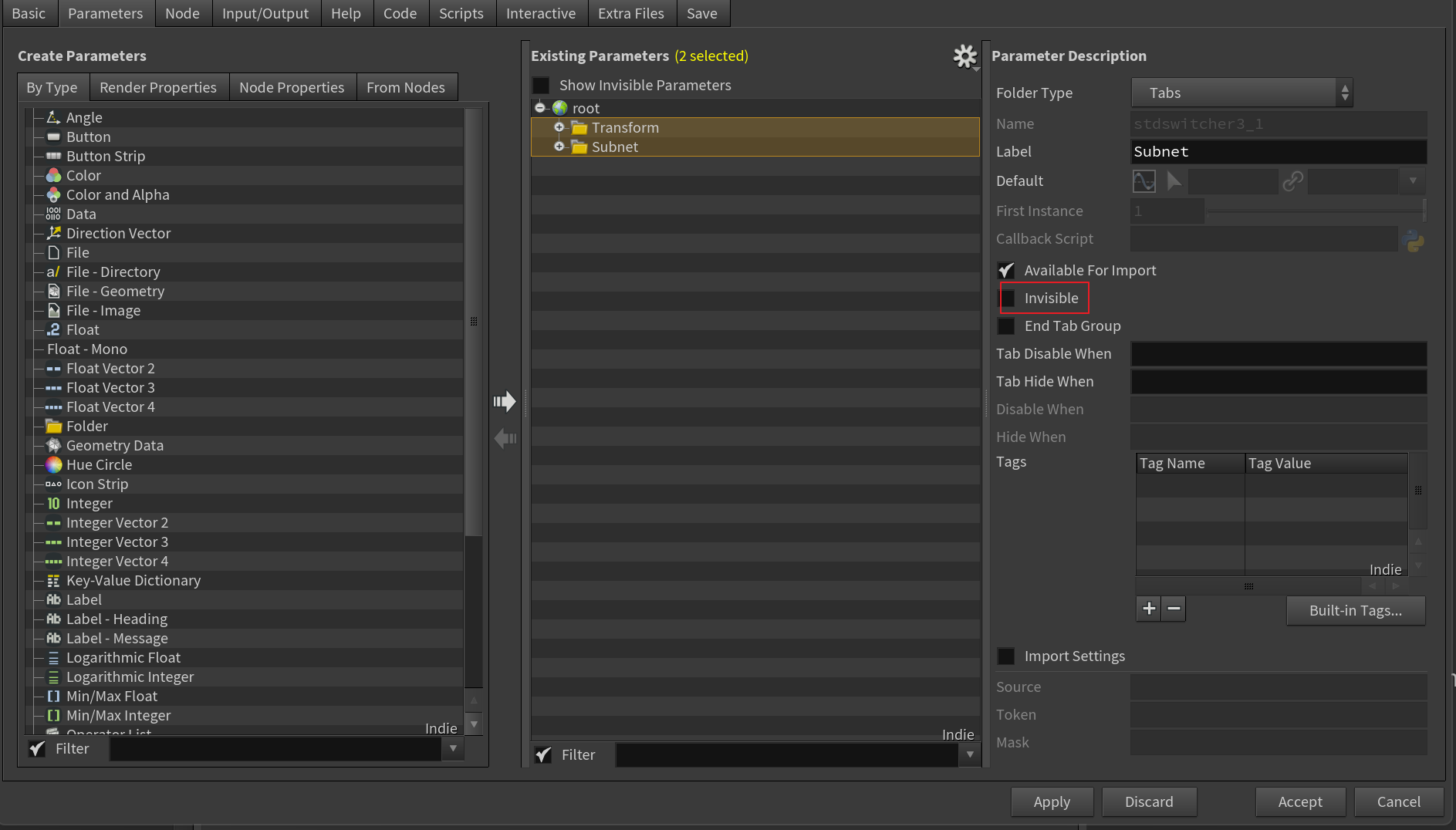Expand the Subnet folder
The image size is (1456, 830).
tap(559, 147)
